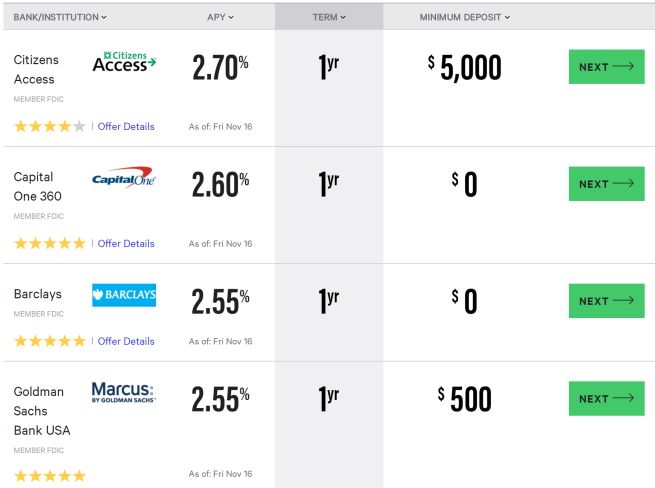Image resolution: width=655 pixels, height=488 pixels.
Task: Click the Barclays five-star rating
Action: pyautogui.click(x=50, y=341)
